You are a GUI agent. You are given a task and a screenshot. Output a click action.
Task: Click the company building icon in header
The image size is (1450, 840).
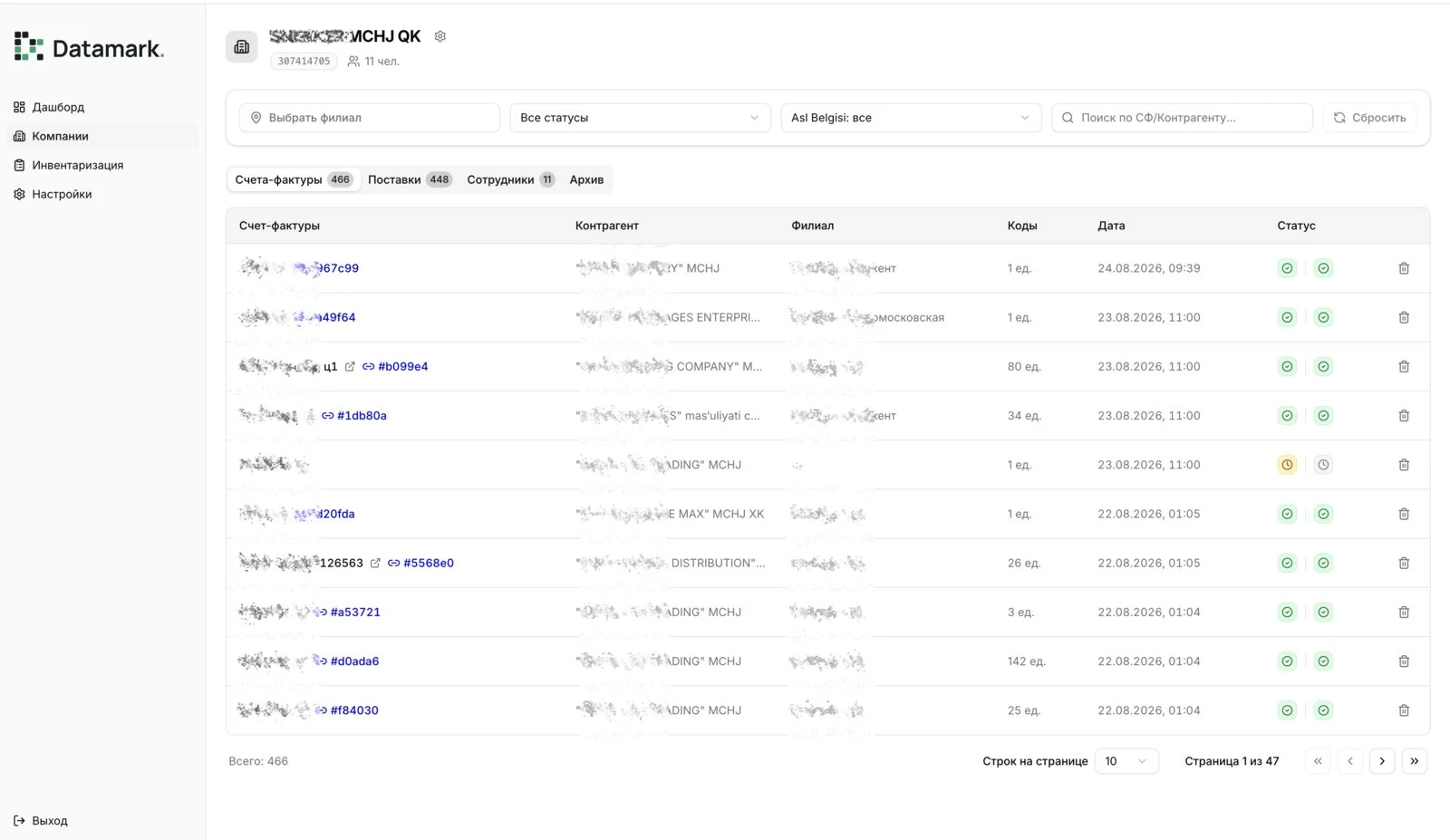point(242,47)
